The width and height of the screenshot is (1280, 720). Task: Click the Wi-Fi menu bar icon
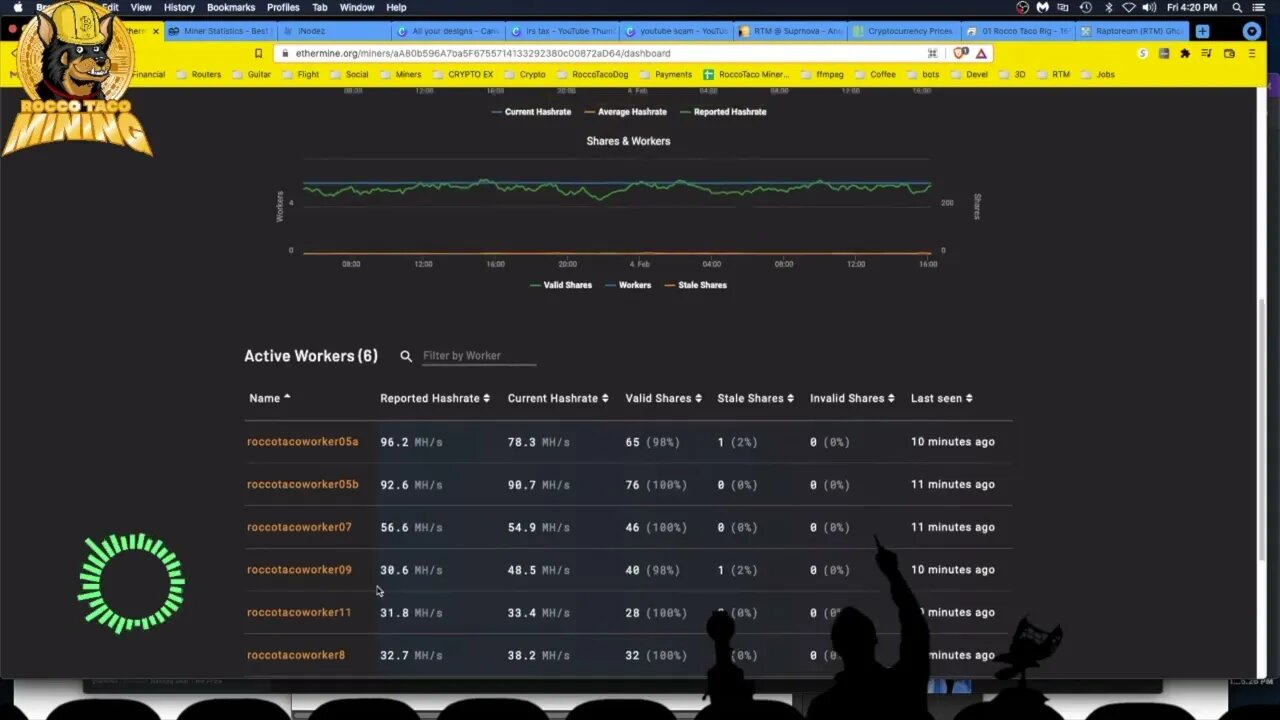coord(1129,7)
